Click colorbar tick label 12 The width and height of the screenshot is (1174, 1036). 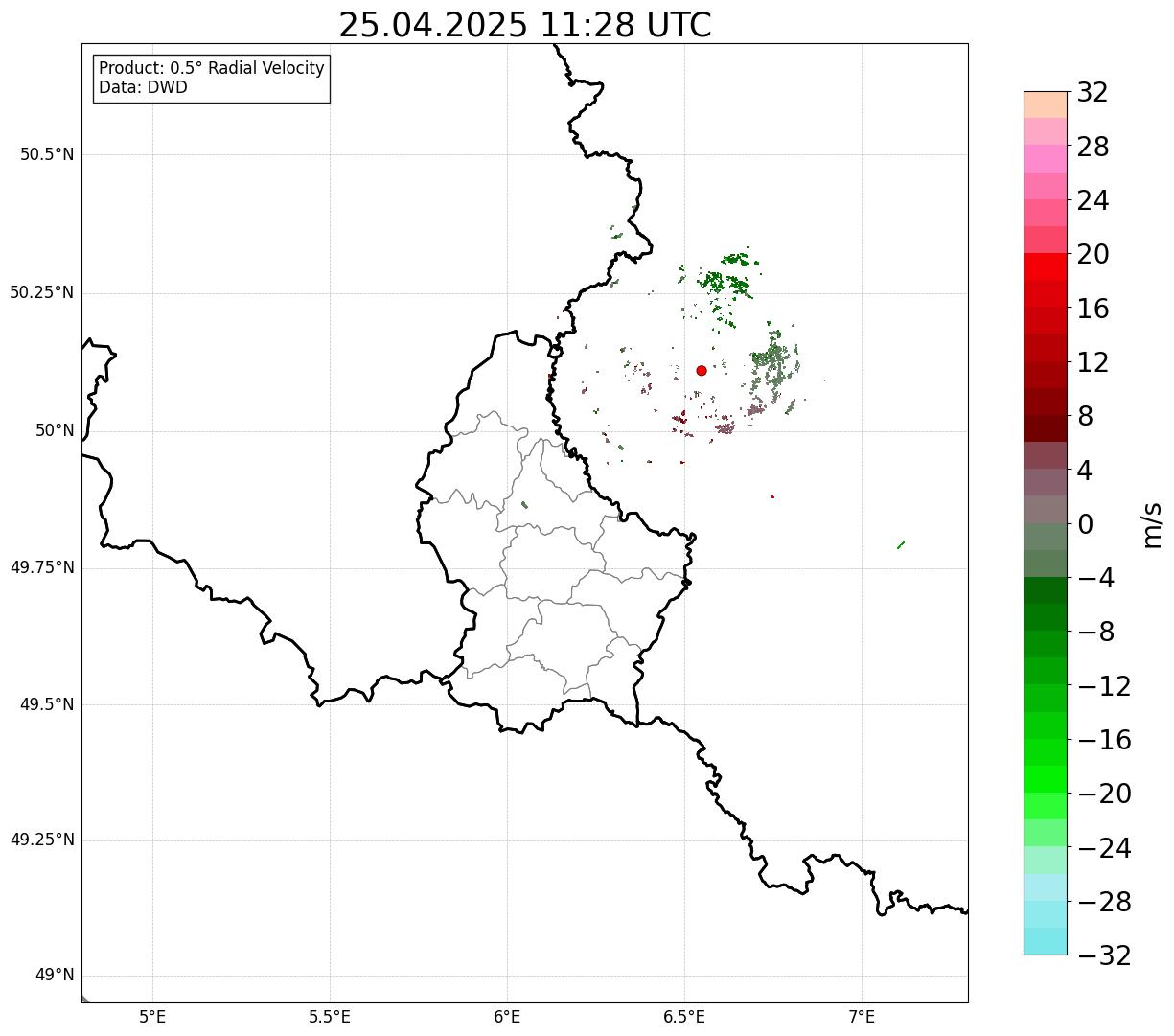(1093, 362)
